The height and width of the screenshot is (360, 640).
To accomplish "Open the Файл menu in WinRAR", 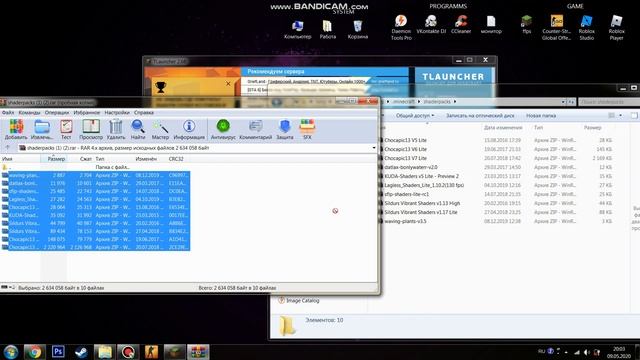I will (x=8, y=112).
